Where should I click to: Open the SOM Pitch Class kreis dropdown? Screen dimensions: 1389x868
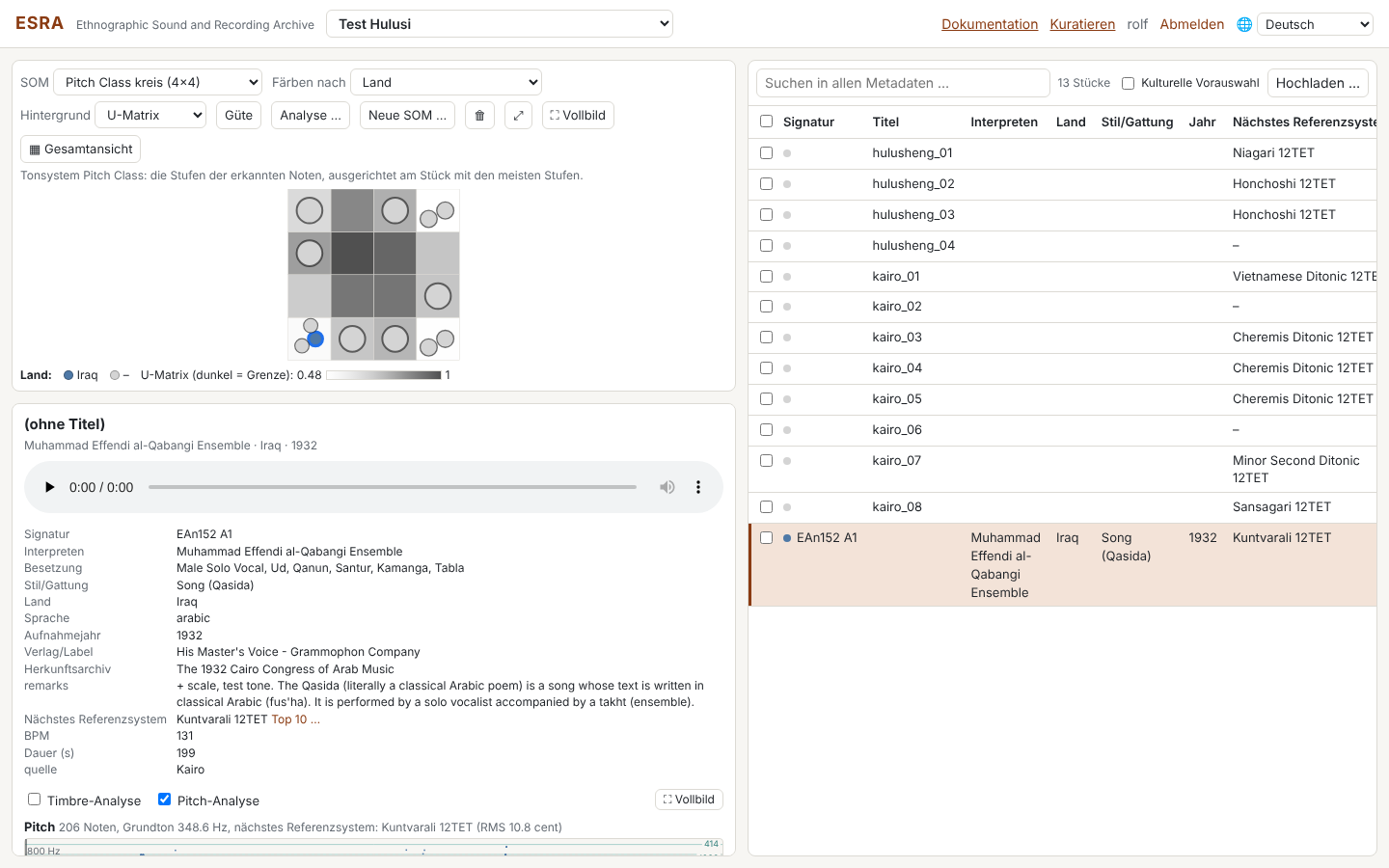point(157,82)
